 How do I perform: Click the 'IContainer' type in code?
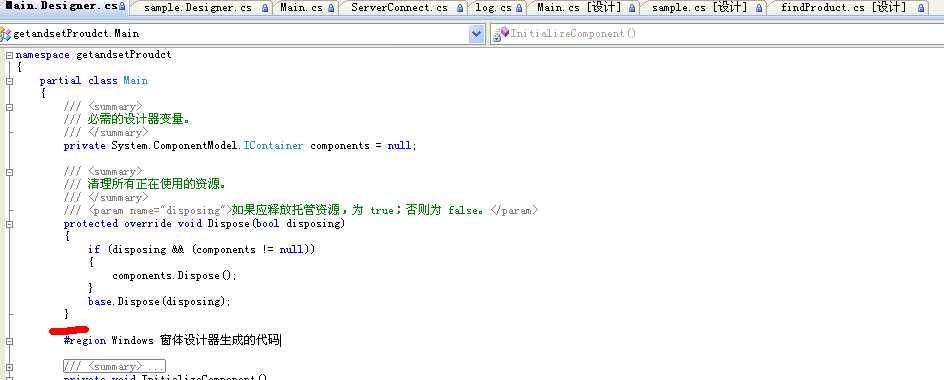pyautogui.click(x=273, y=146)
